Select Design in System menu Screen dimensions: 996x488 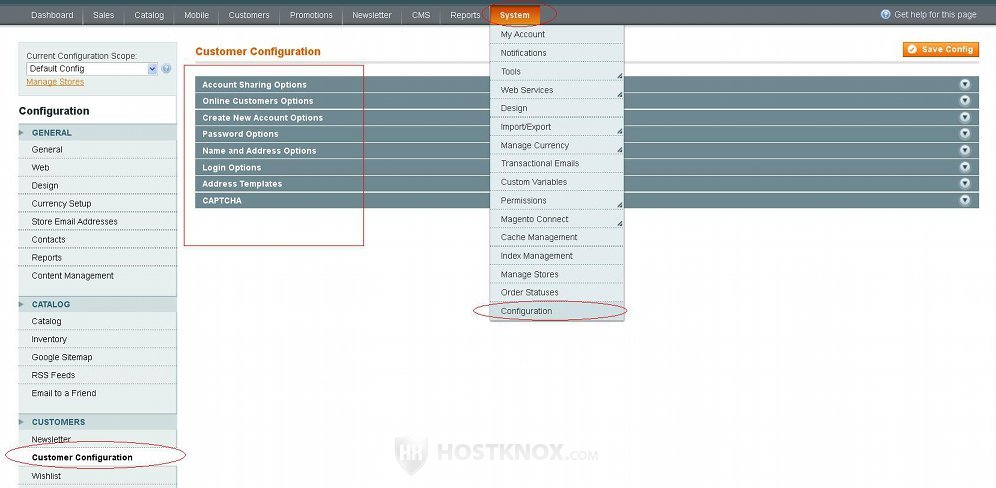tap(557, 108)
